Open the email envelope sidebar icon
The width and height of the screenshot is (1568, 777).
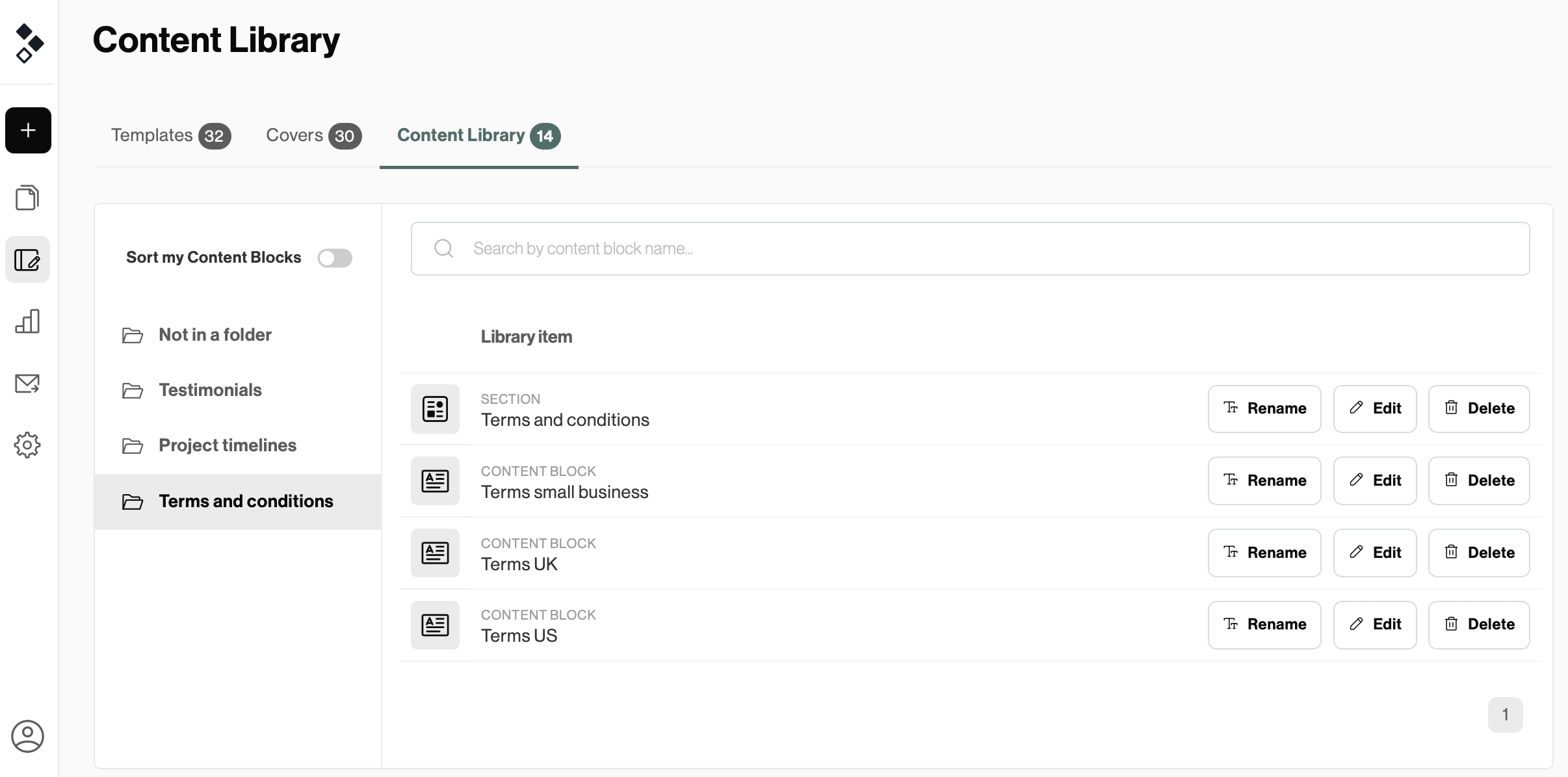click(27, 384)
